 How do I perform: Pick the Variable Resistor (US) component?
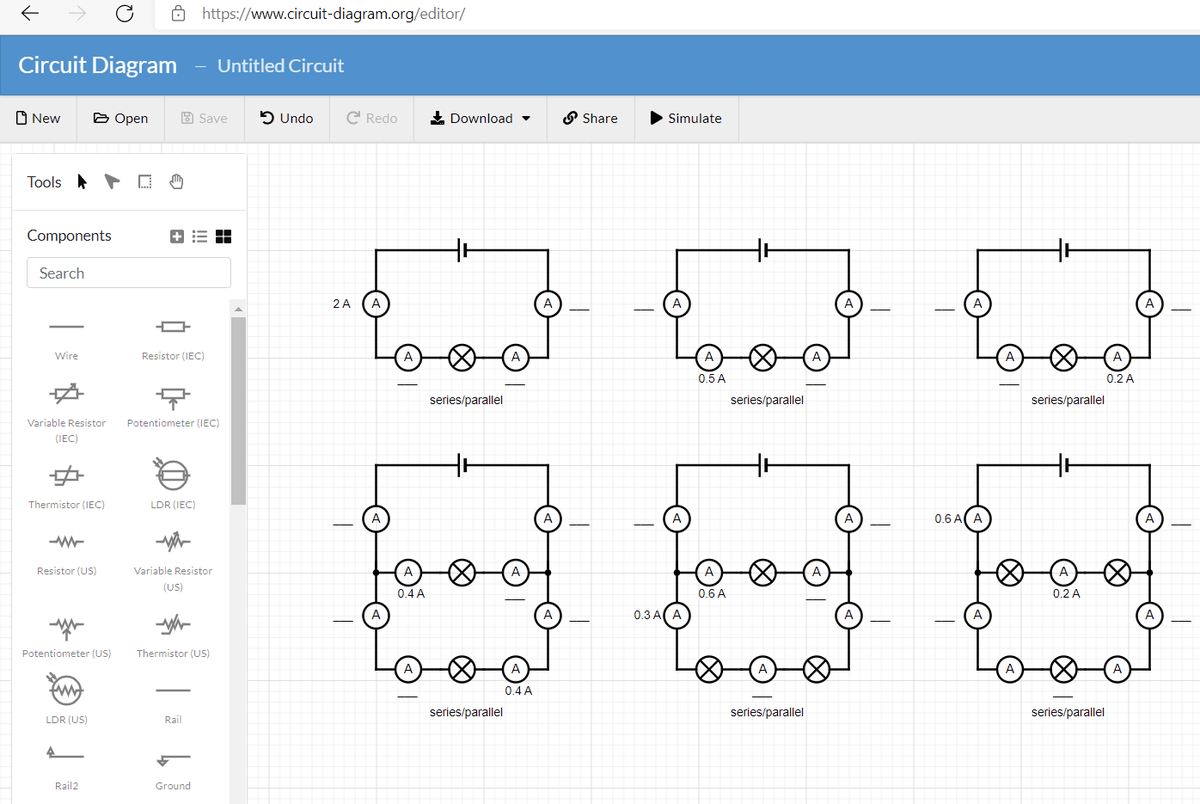[x=173, y=561]
